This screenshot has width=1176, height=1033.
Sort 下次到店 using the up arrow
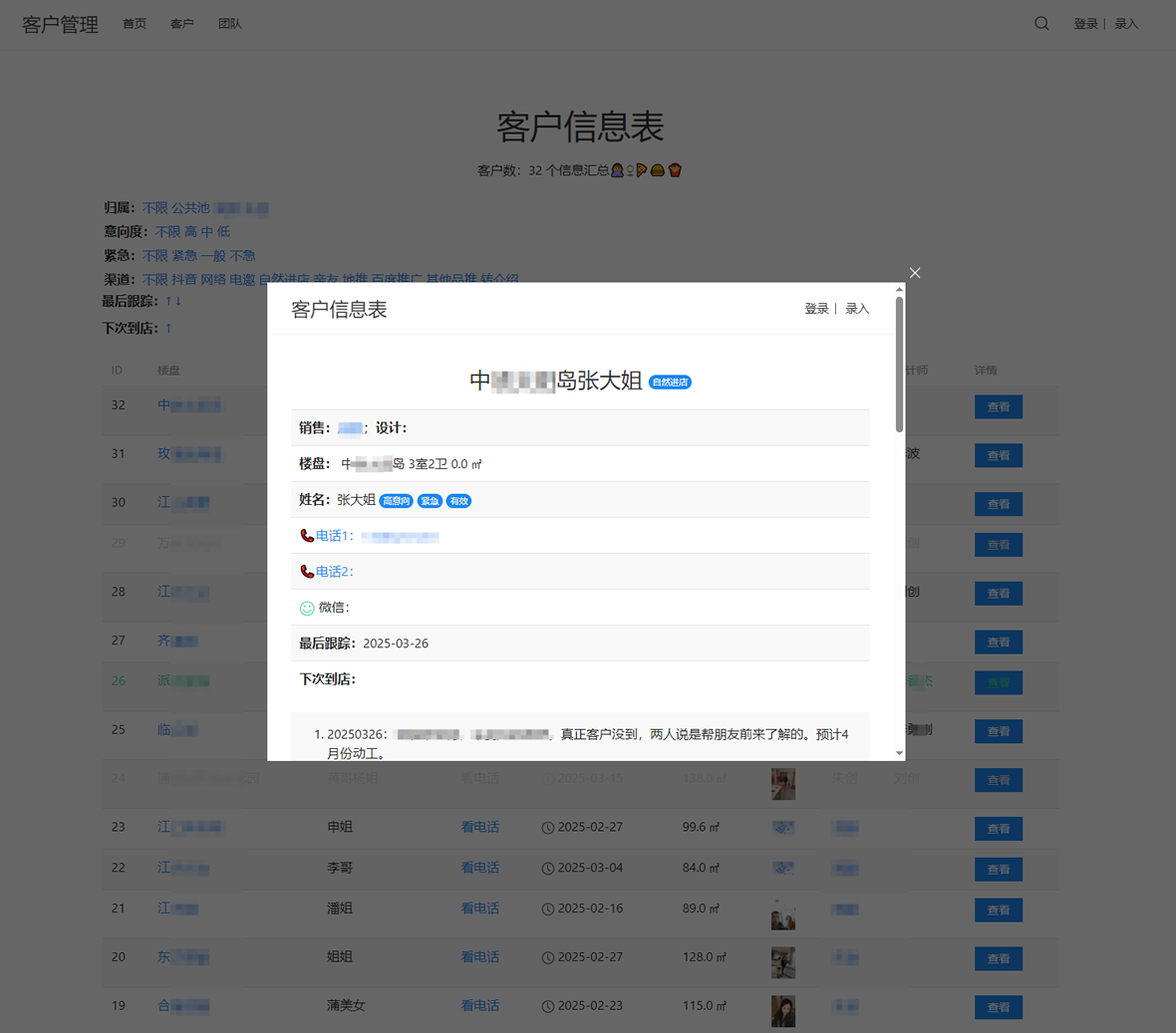(x=168, y=328)
